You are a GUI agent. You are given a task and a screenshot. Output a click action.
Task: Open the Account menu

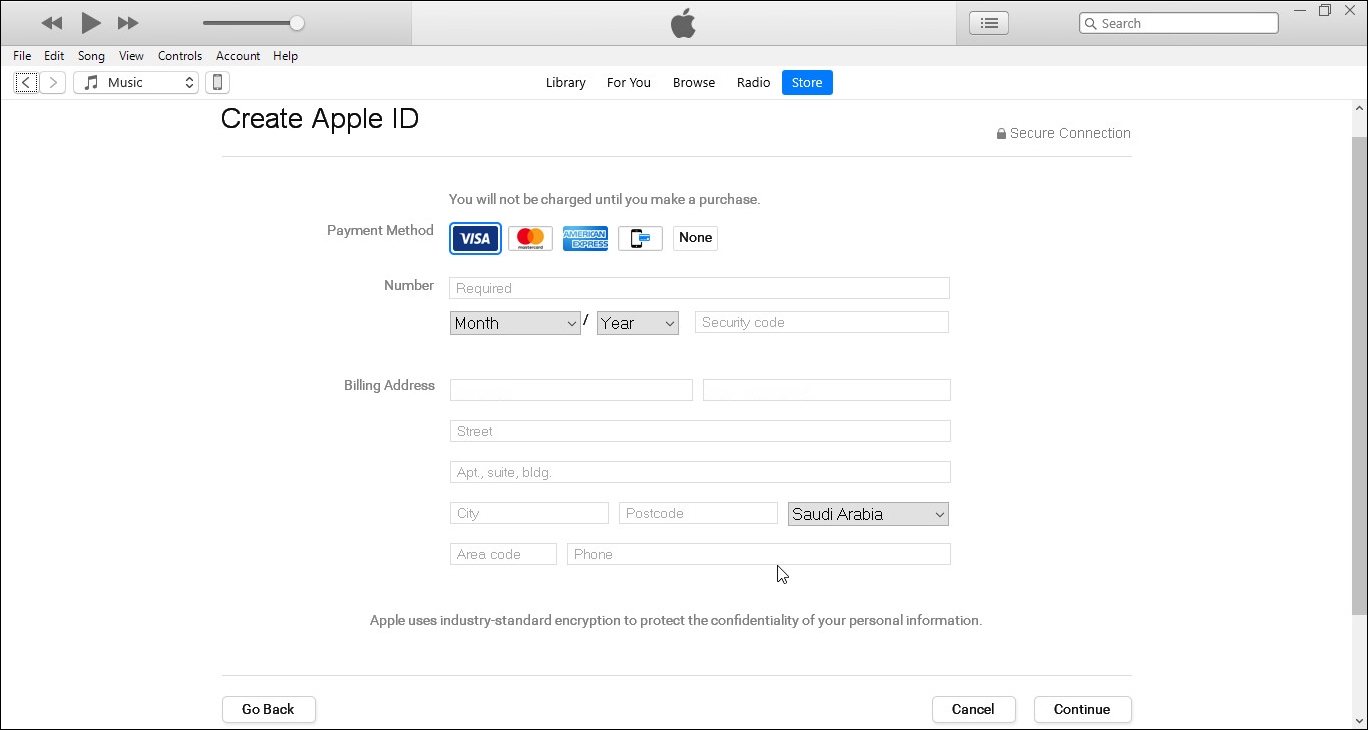(238, 56)
